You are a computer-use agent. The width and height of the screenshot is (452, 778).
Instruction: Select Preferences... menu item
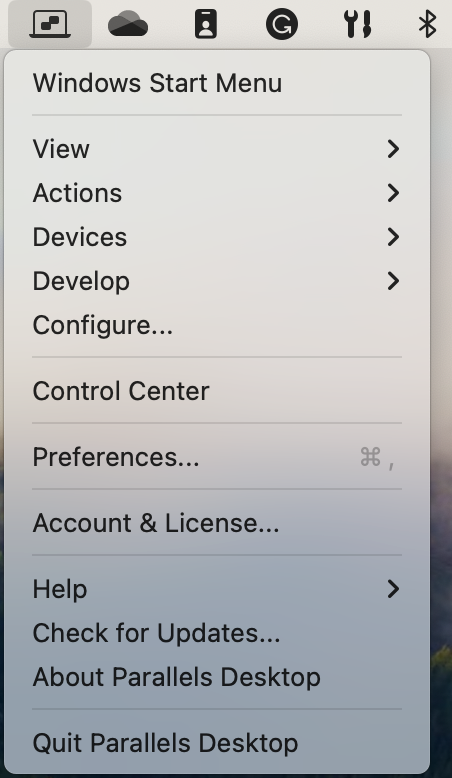217,457
